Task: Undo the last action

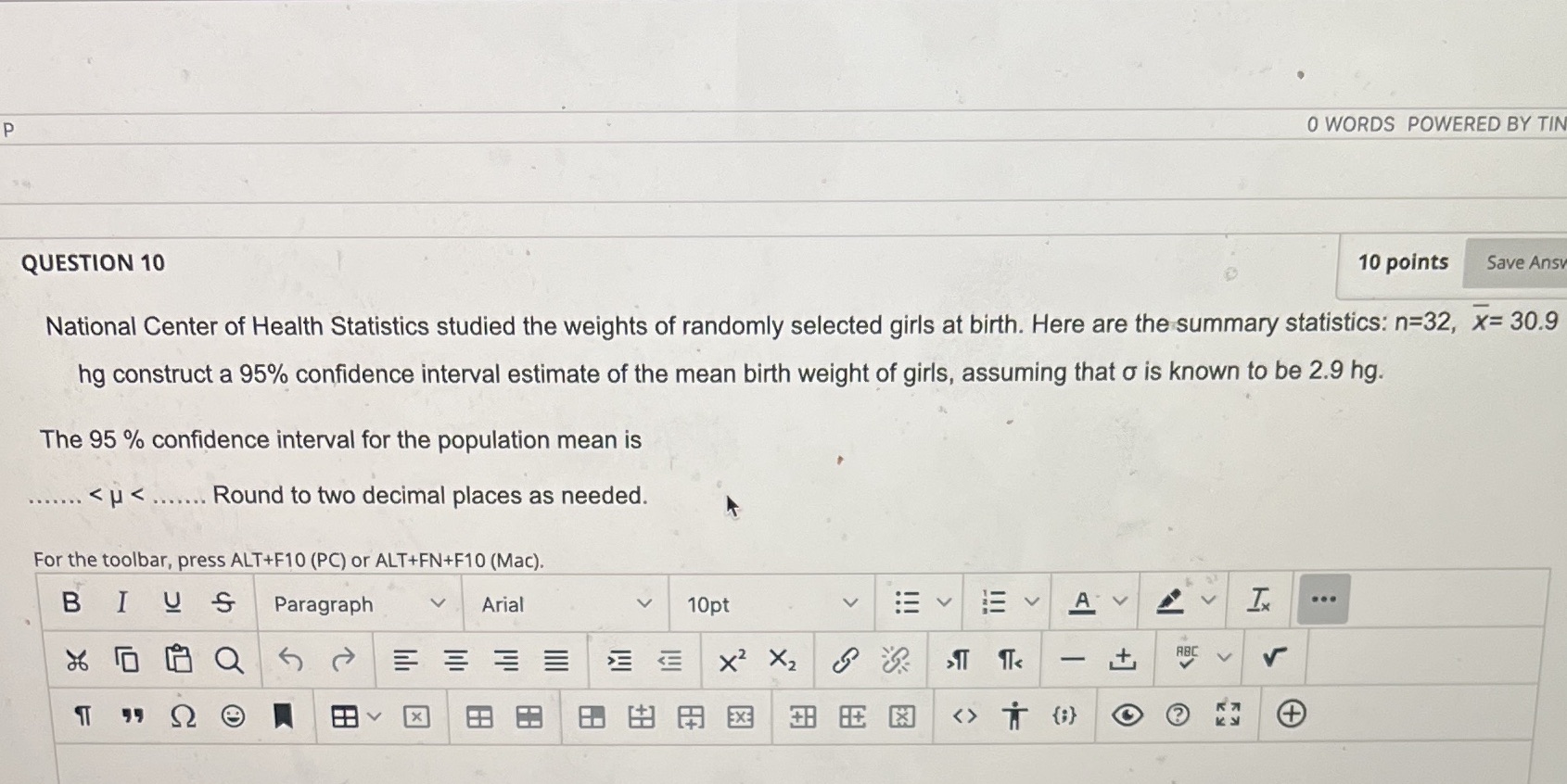Action: (x=291, y=660)
